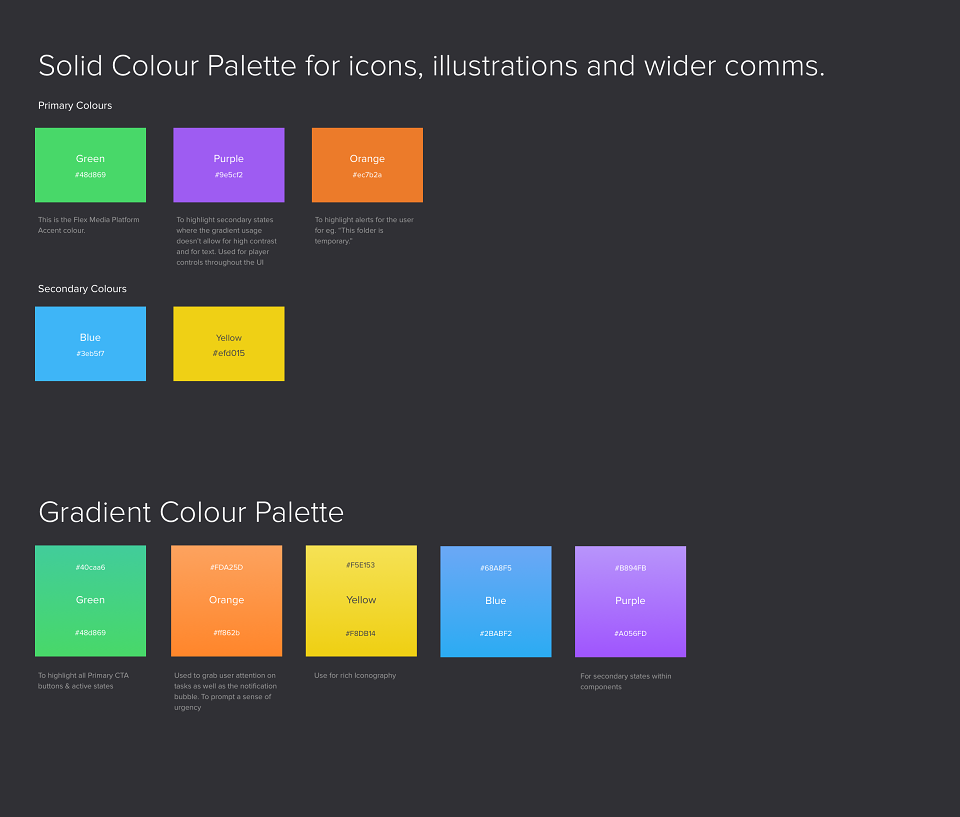This screenshot has height=817, width=960.
Task: Select the Green gradient swatch
Action: click(x=91, y=601)
